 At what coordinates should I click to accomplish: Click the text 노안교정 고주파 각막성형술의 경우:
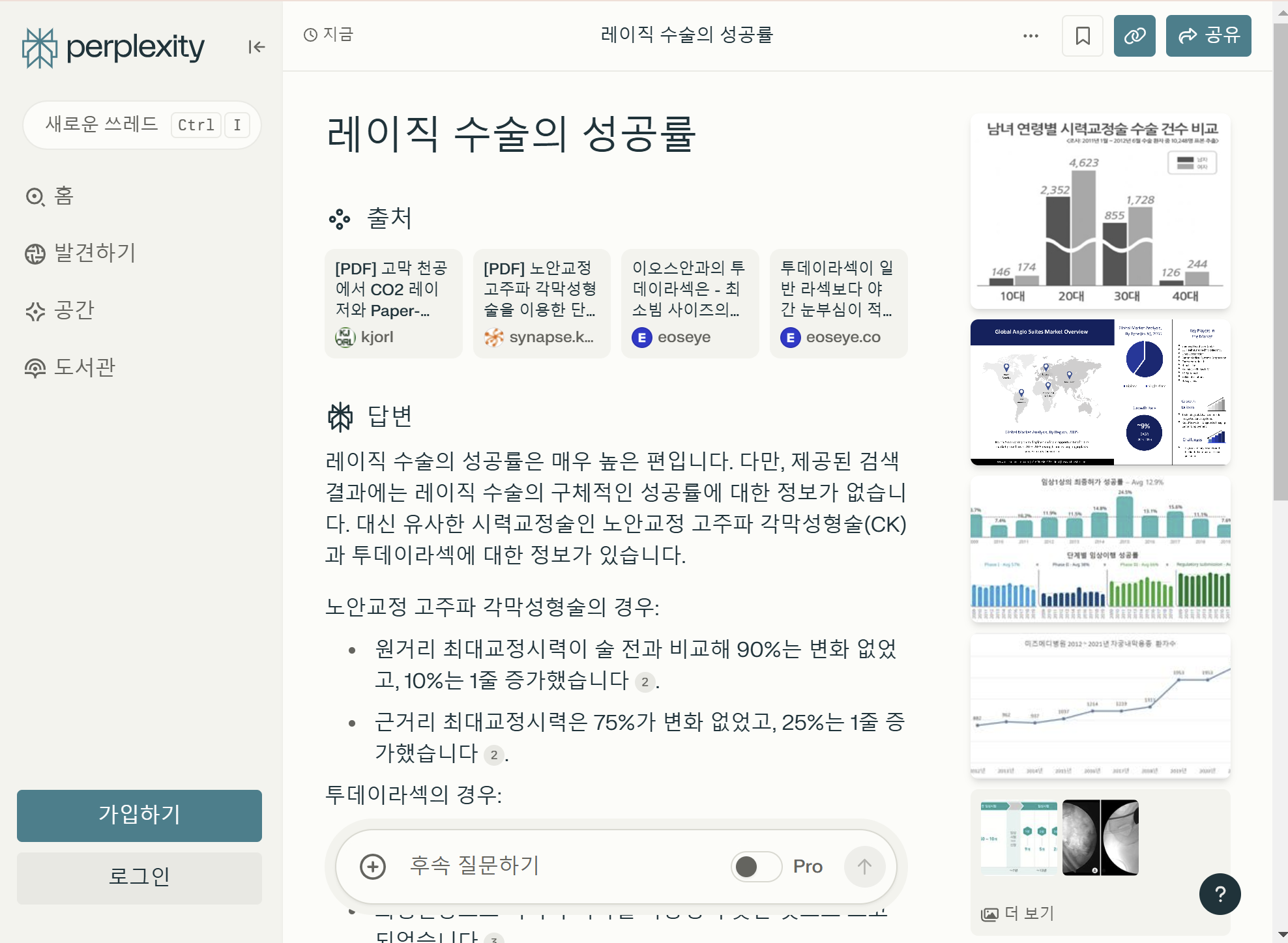coord(493,607)
